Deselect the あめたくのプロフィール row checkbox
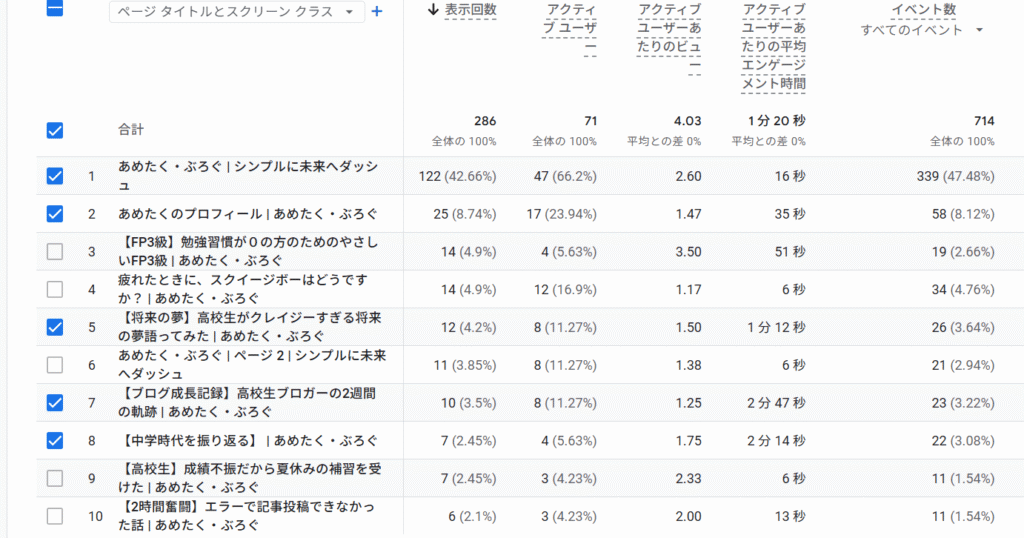The height and width of the screenshot is (538, 1024). (x=55, y=214)
